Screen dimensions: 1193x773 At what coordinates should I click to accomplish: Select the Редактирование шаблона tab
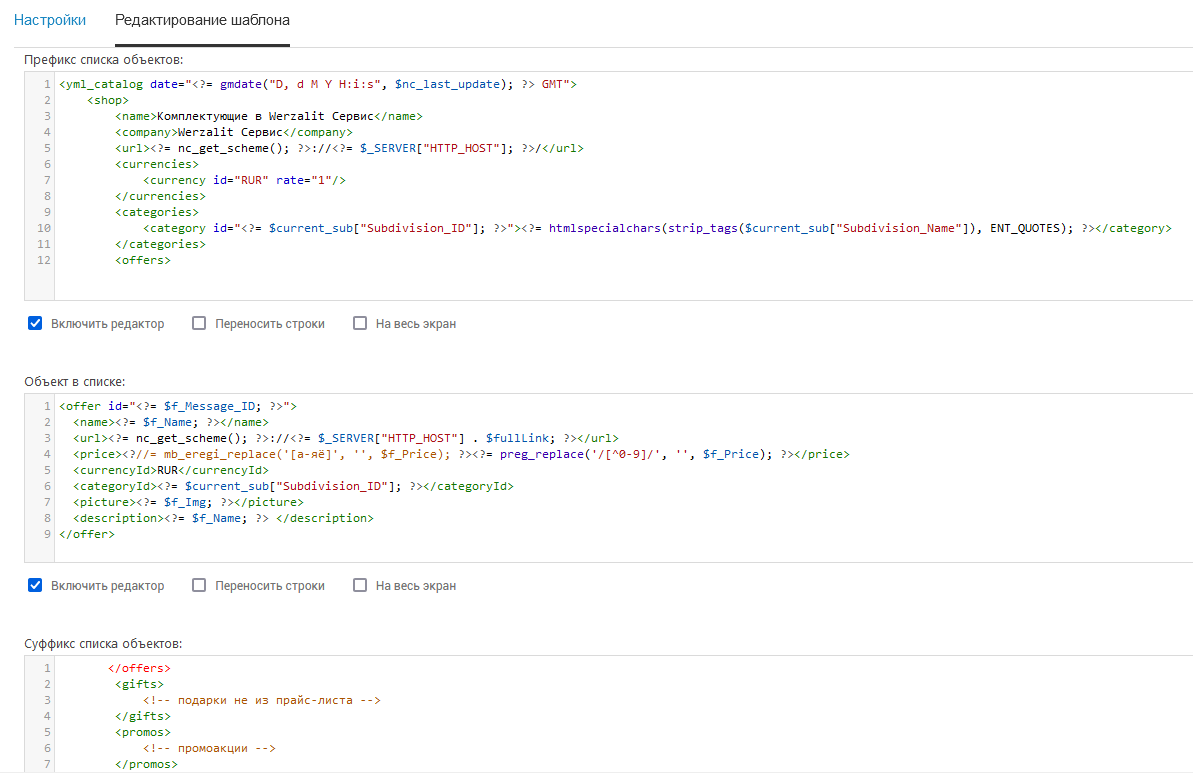(202, 20)
